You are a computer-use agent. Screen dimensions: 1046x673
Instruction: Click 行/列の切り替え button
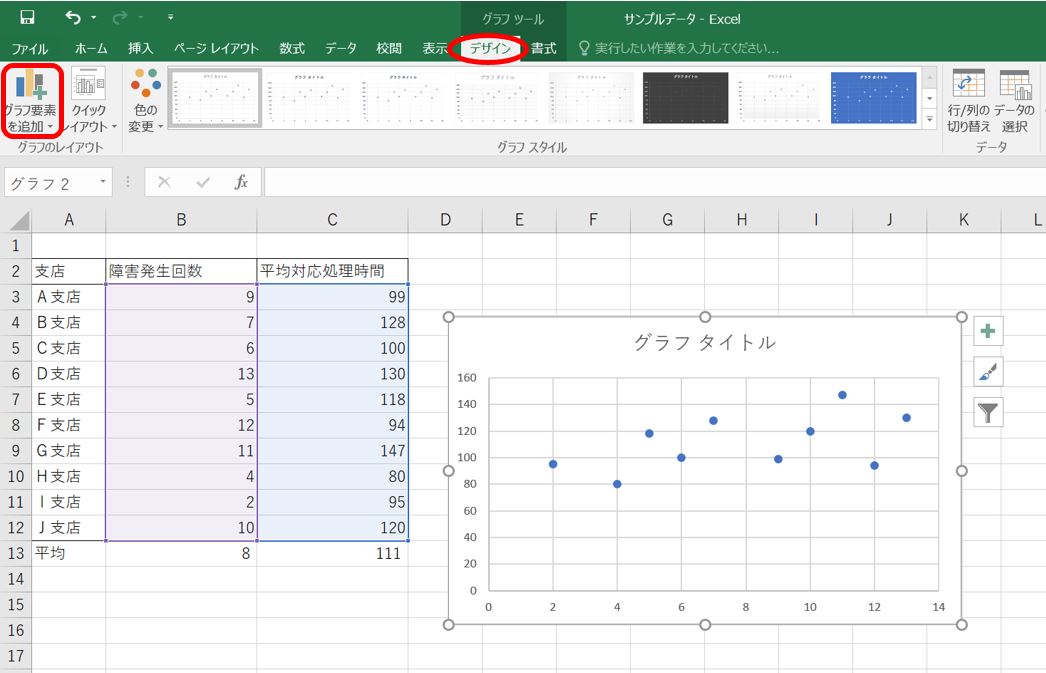pyautogui.click(x=968, y=100)
